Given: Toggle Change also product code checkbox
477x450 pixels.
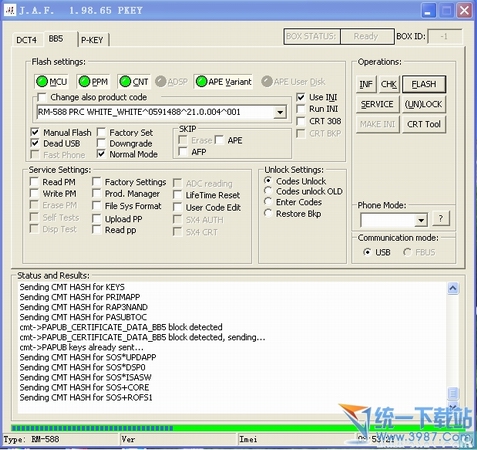Looking at the screenshot, I should 42,97.
